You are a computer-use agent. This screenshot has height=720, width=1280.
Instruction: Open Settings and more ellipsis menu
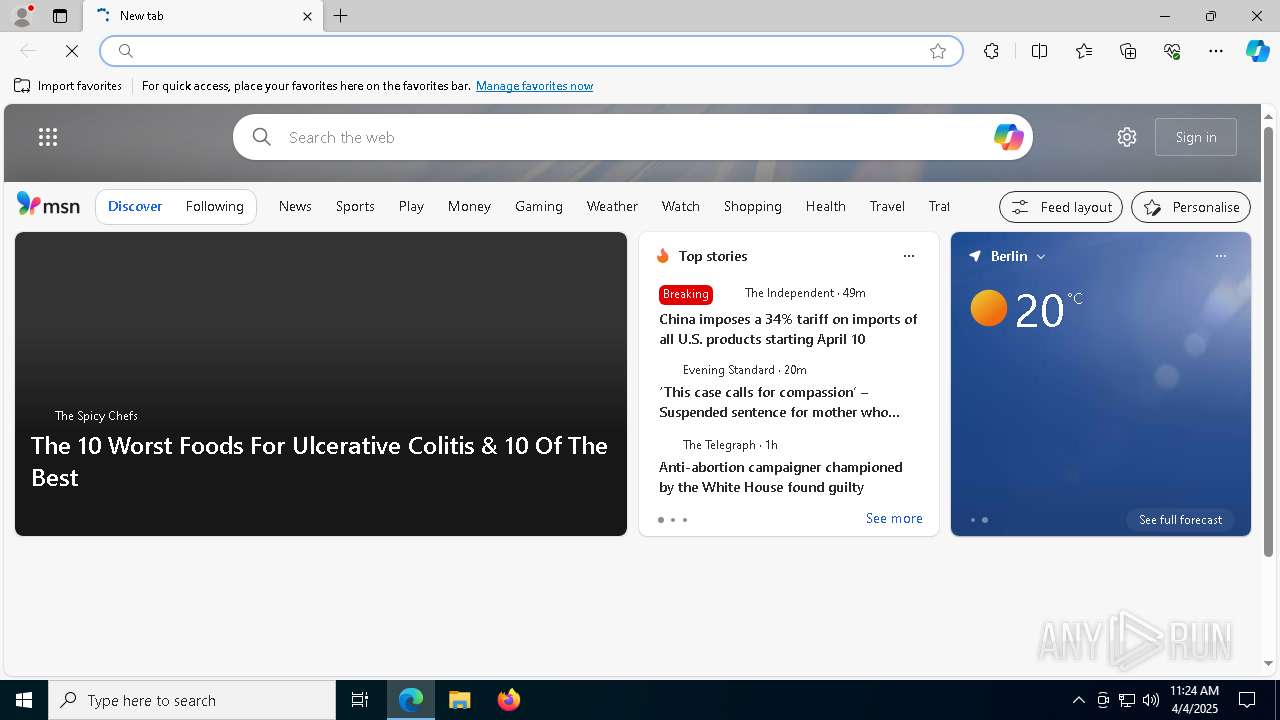[x=1216, y=51]
